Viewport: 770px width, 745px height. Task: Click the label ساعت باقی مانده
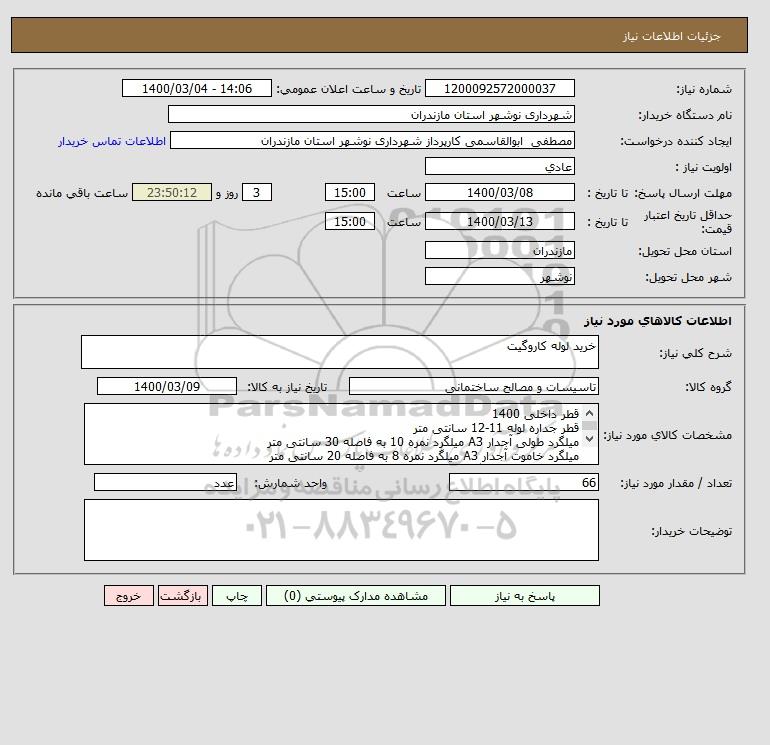point(82,193)
